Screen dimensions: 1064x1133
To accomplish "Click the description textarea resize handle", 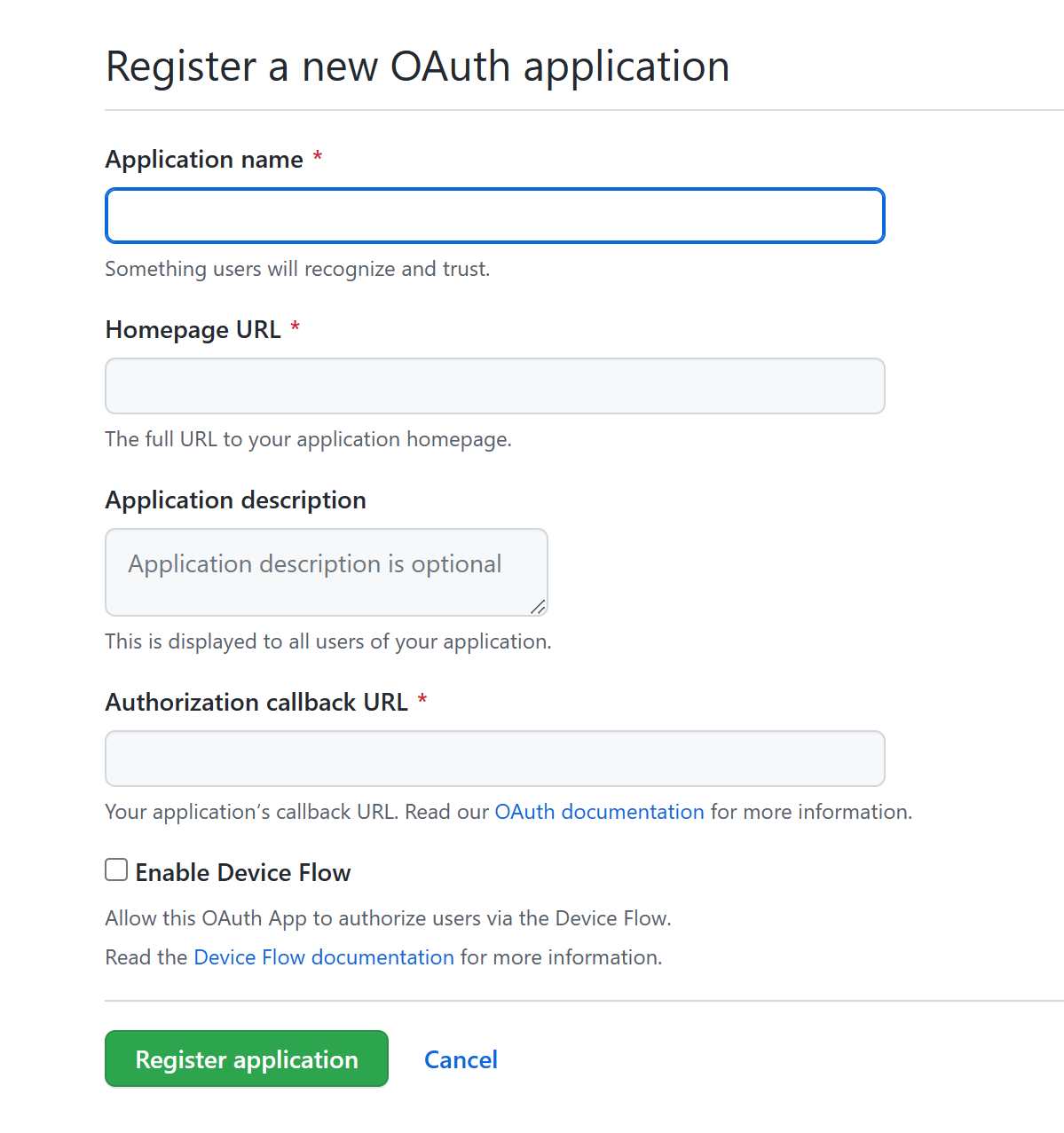I will click(538, 607).
